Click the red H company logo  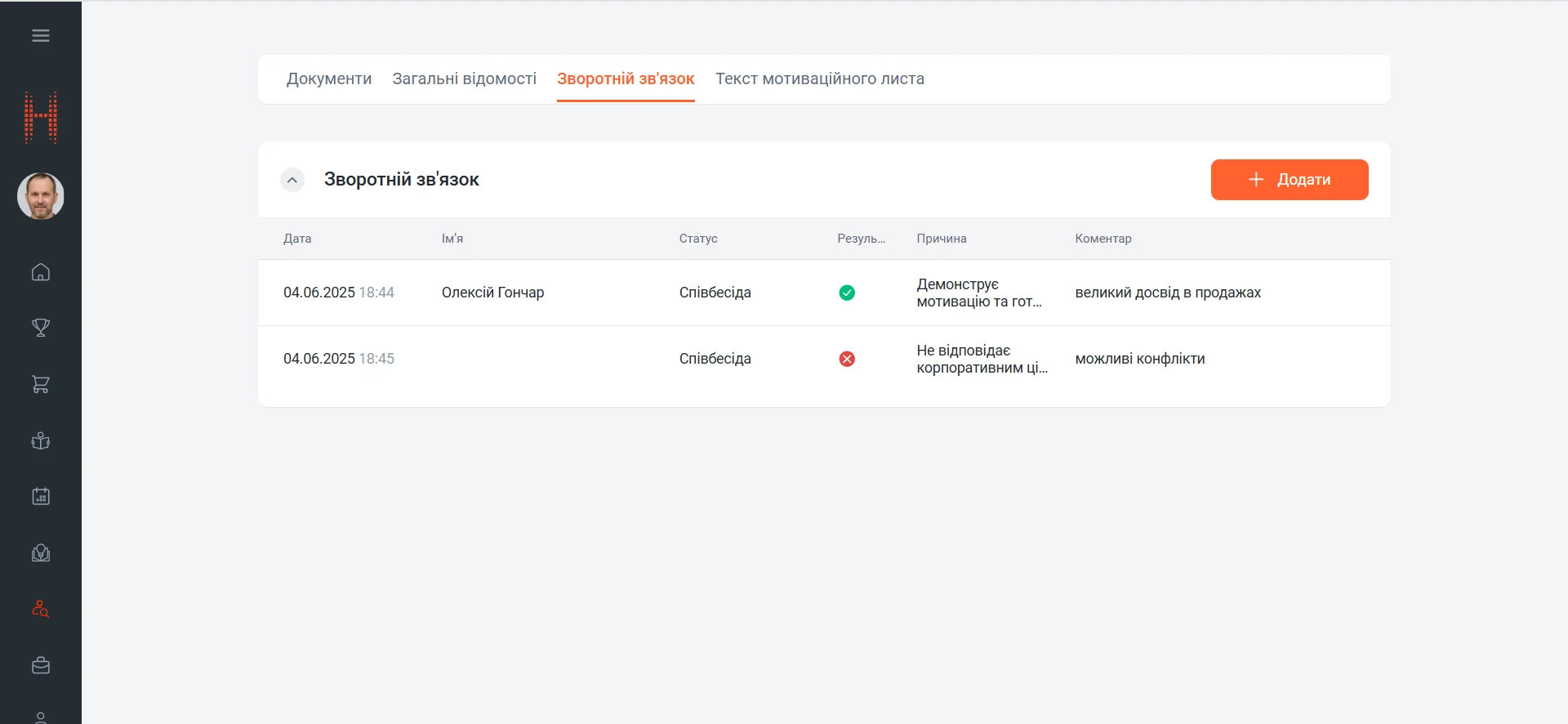coord(41,118)
